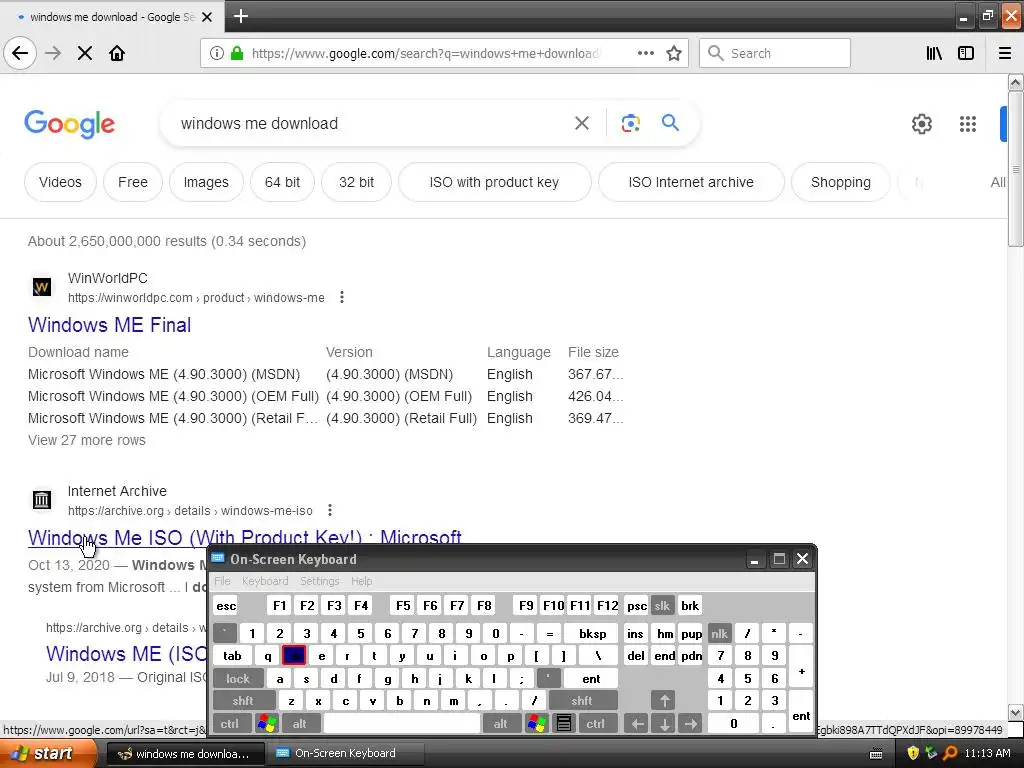Switch to On-Screen Keyboard taskbar button
The width and height of the screenshot is (1024, 768).
tap(346, 754)
